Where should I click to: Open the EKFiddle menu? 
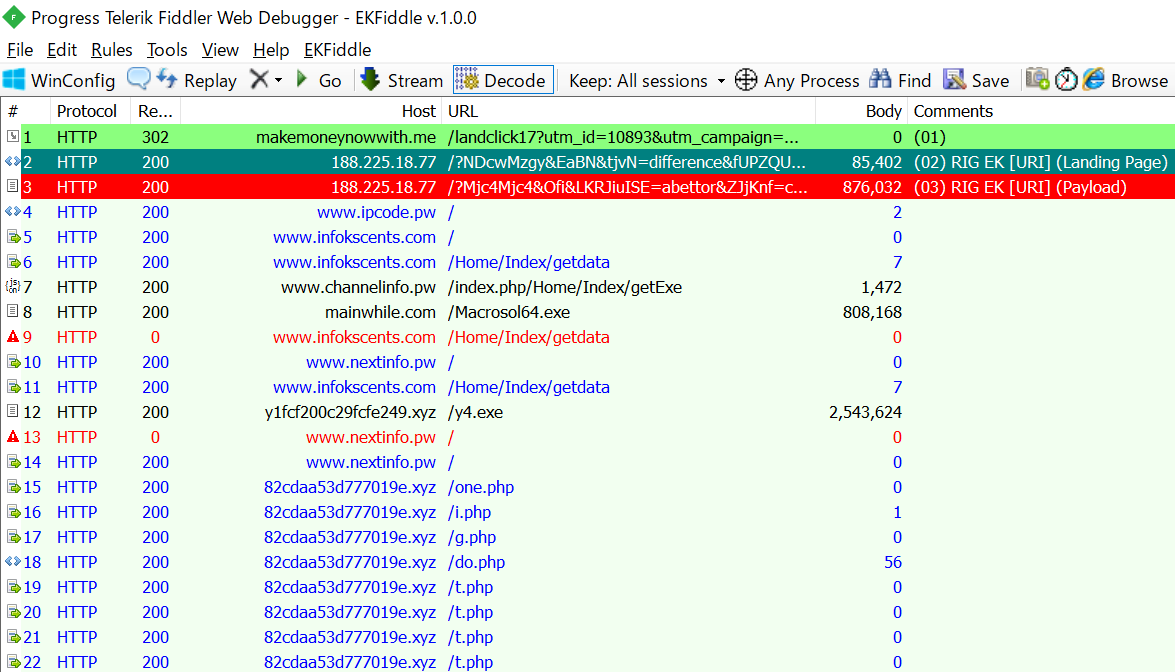(x=337, y=49)
